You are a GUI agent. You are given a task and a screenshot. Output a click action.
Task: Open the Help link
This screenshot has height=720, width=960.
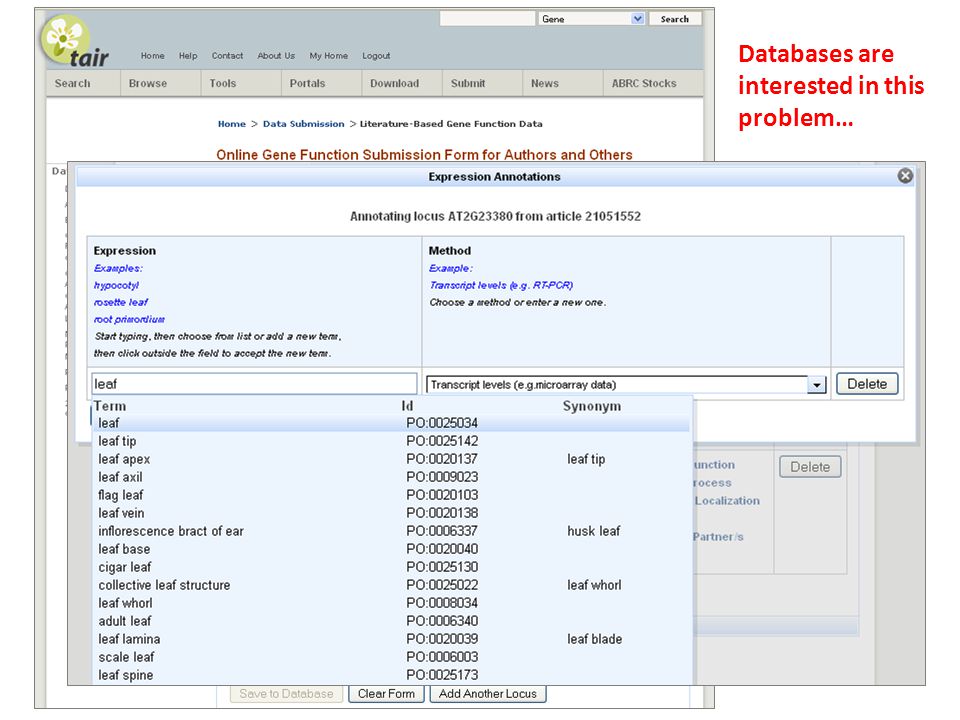[188, 56]
